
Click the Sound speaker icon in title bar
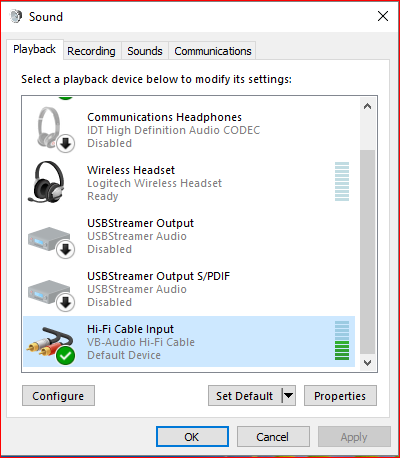pos(16,16)
